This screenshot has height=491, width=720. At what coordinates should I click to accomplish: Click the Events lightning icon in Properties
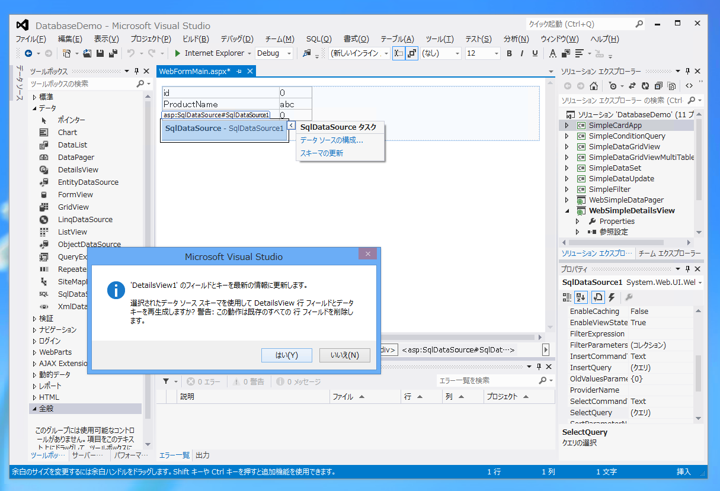[612, 297]
